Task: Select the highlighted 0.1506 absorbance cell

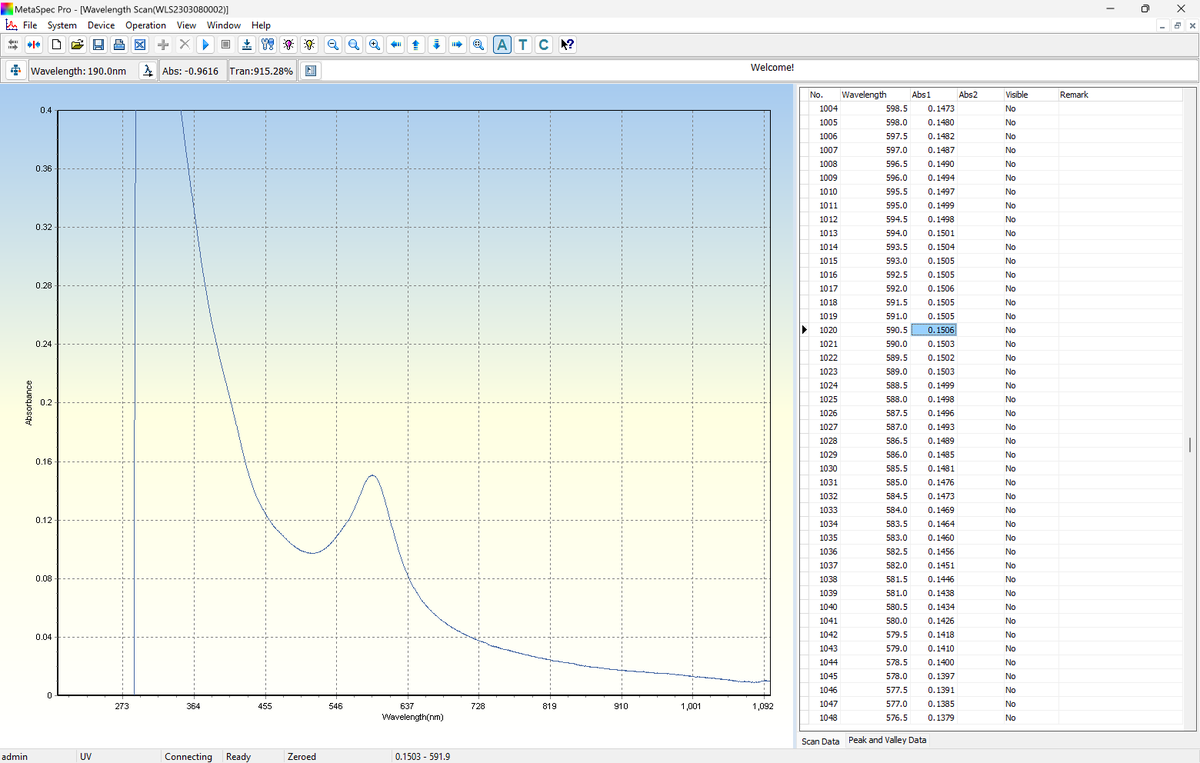Action: (933, 330)
